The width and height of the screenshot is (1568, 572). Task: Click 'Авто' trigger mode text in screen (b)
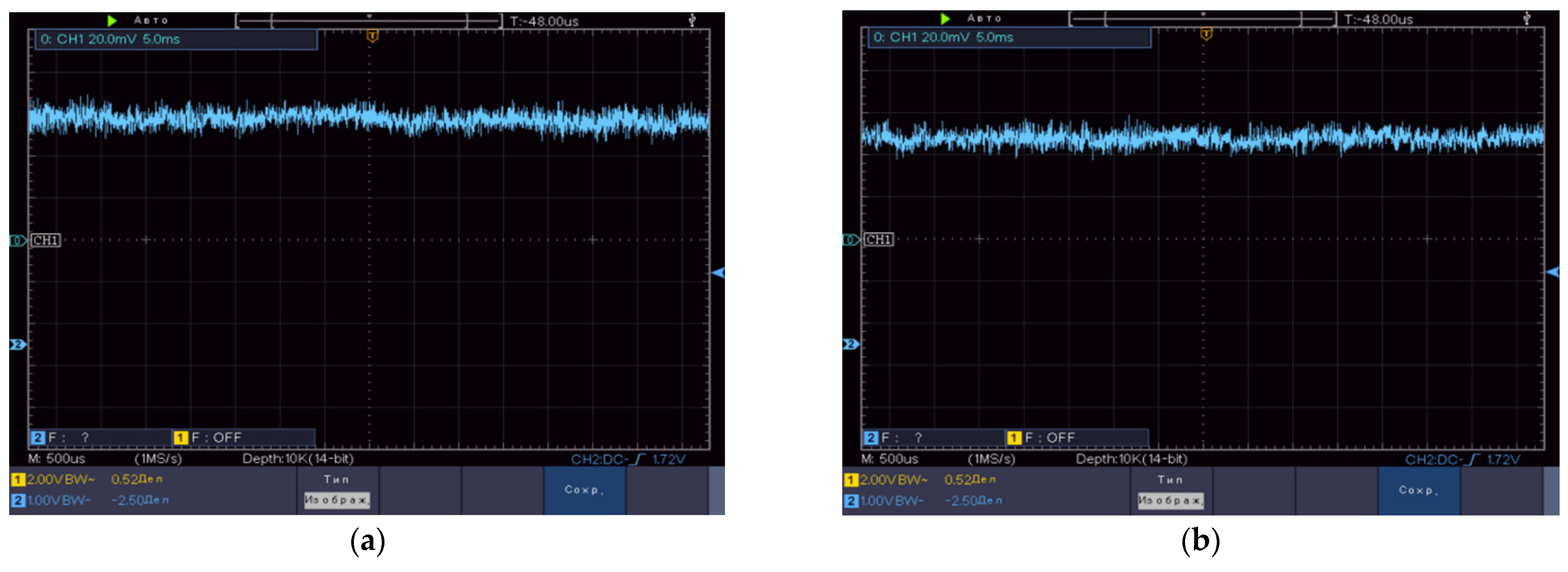pos(984,19)
